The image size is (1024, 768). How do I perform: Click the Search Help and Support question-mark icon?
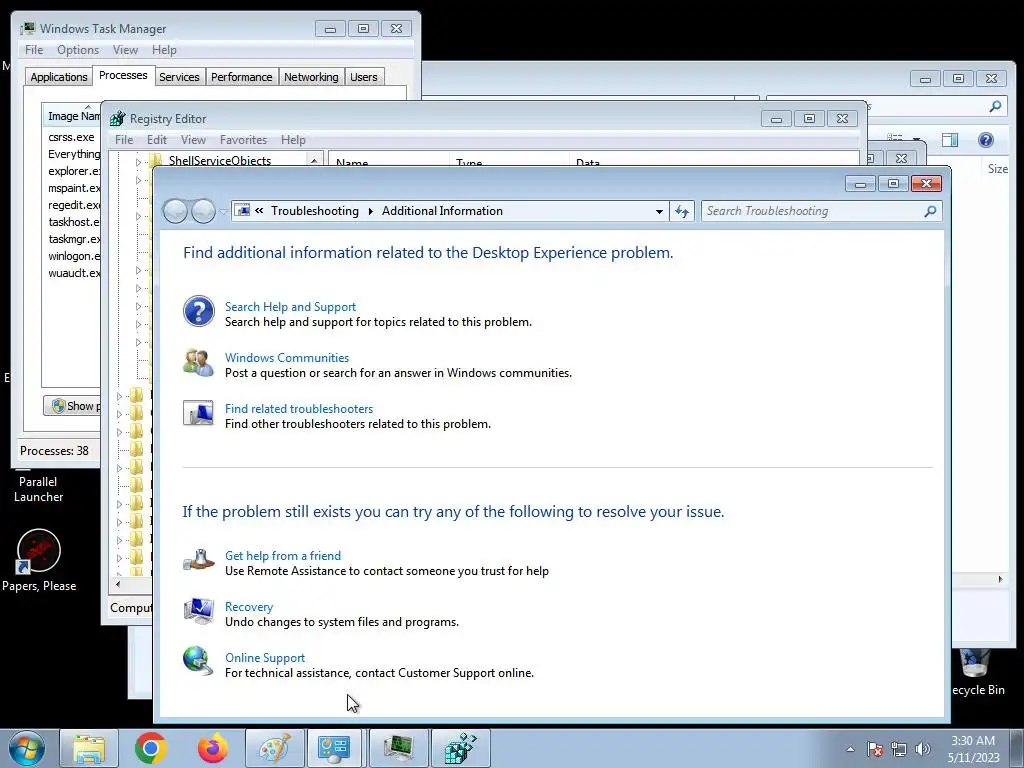pos(199,311)
